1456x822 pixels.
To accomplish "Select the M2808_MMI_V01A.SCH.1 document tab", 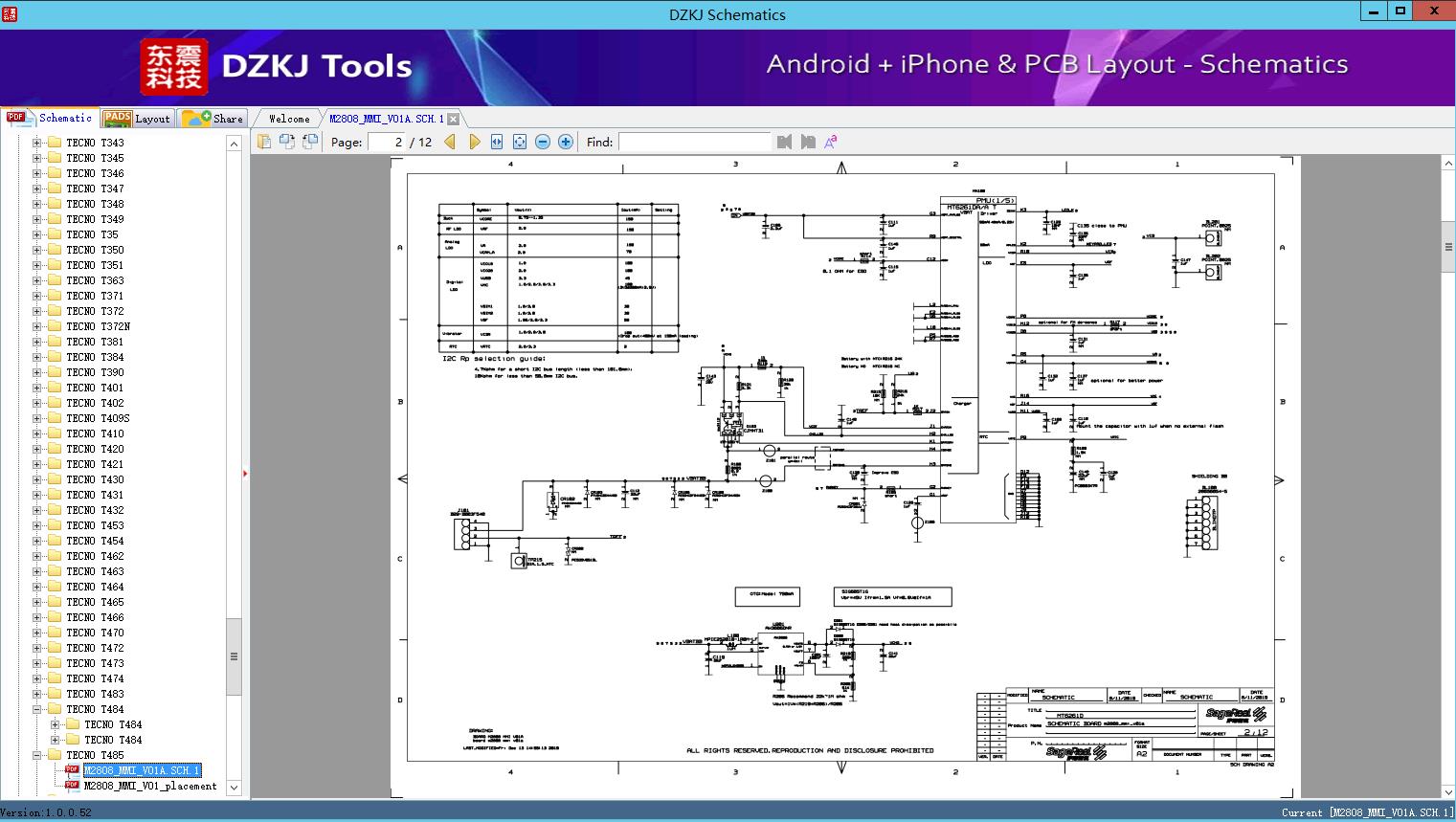I will [x=387, y=119].
